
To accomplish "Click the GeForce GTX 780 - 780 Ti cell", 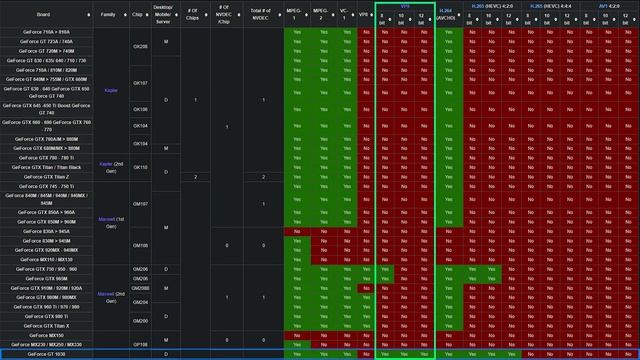I will click(47, 158).
